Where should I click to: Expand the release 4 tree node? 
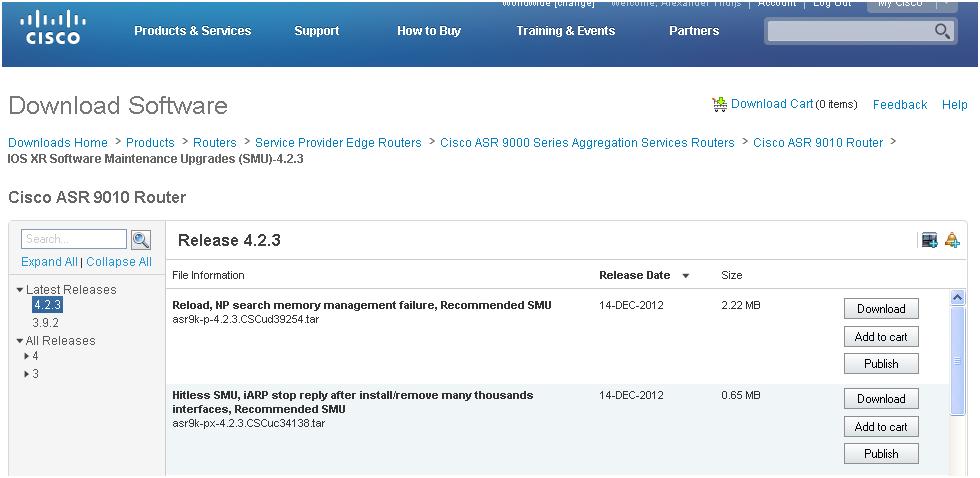tap(27, 356)
